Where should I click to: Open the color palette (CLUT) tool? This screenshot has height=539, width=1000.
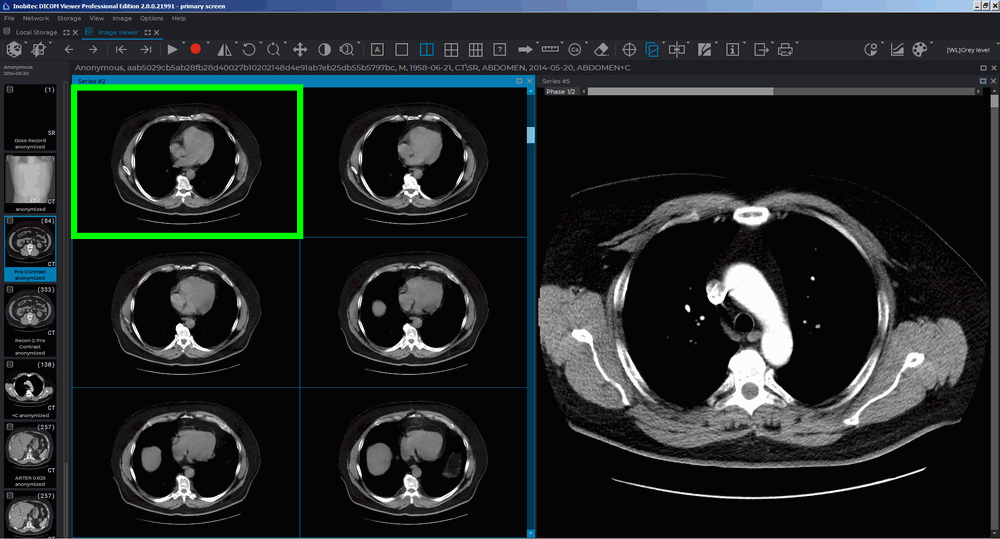pyautogui.click(x=920, y=49)
